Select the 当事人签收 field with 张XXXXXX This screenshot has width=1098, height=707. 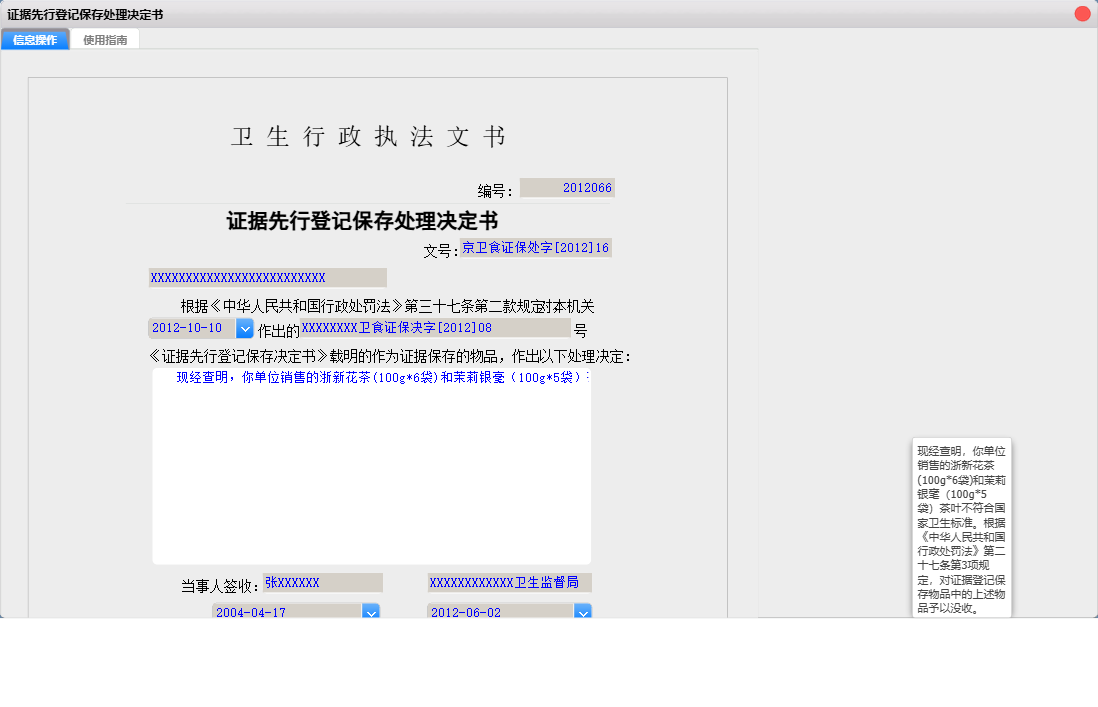pyautogui.click(x=322, y=583)
